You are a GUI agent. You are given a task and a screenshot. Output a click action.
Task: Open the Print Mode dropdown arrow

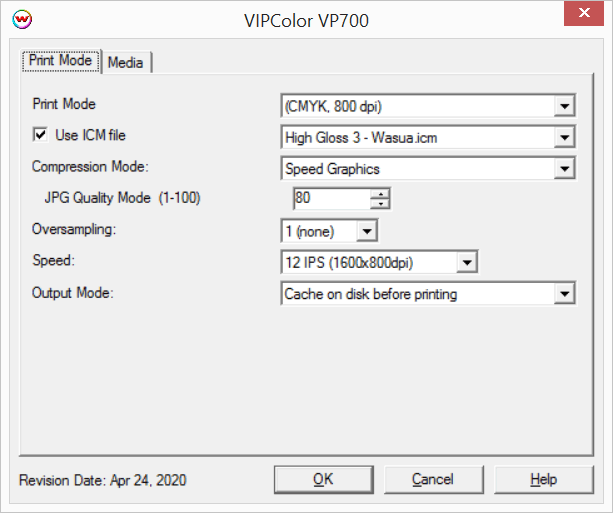[x=565, y=106]
